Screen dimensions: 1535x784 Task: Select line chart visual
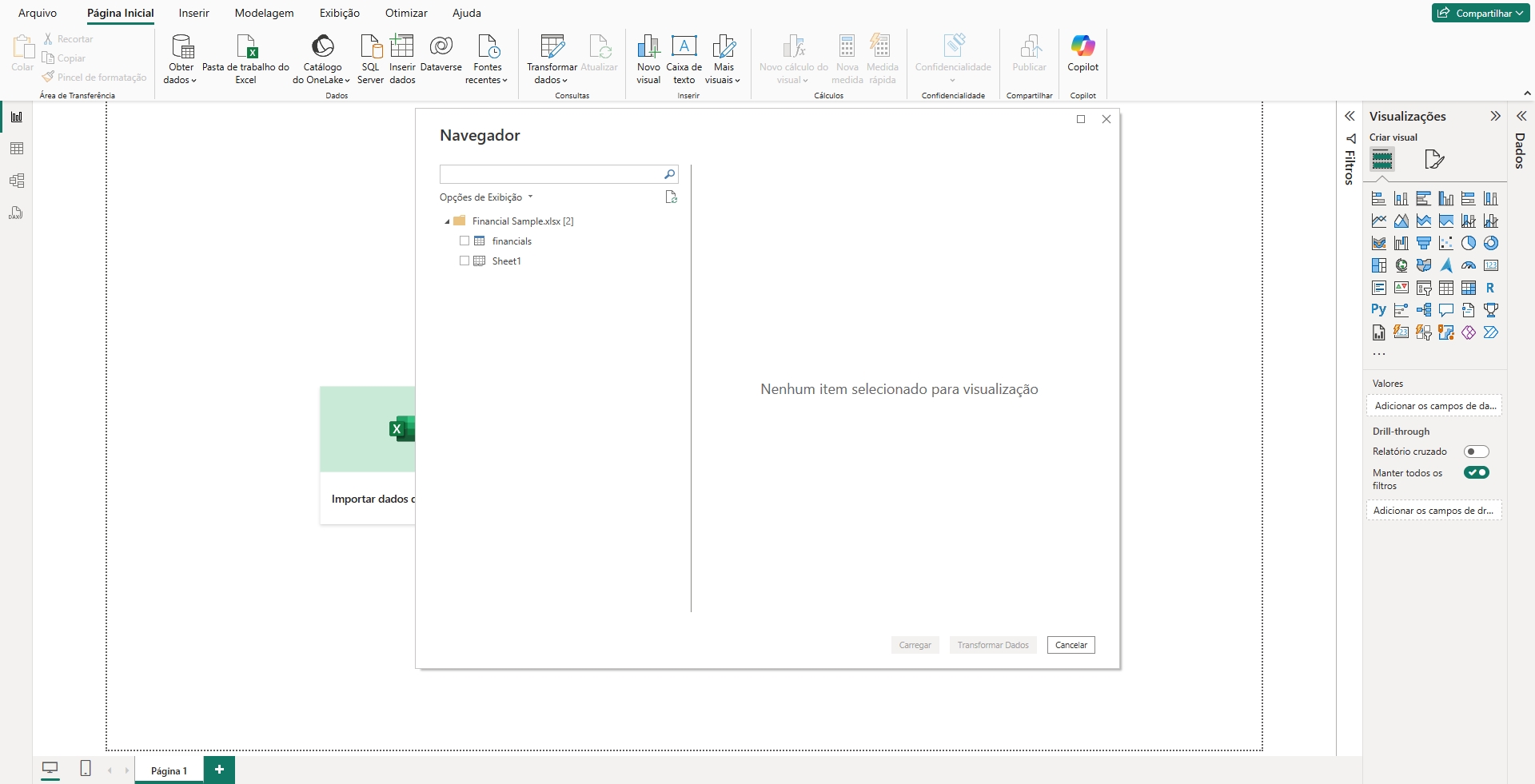coord(1379,221)
